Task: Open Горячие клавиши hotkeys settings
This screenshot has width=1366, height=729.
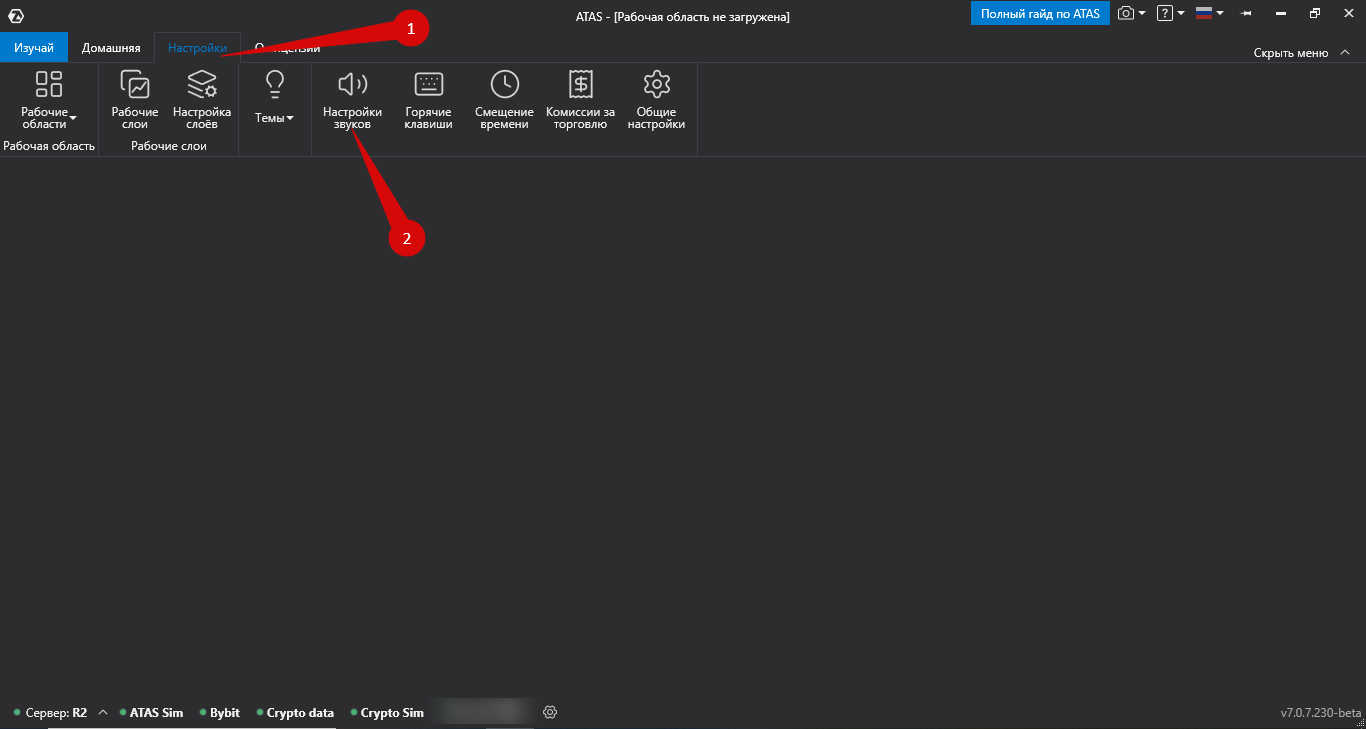Action: tap(429, 100)
